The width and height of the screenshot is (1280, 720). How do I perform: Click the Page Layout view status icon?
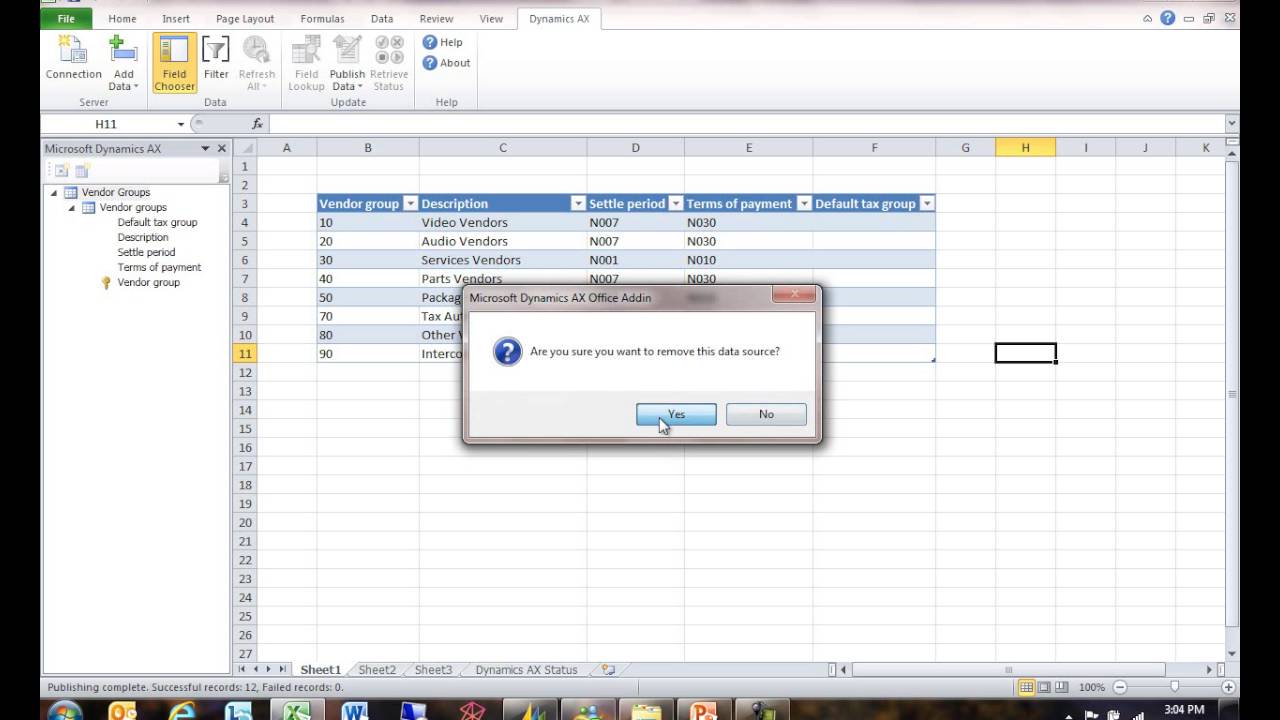(x=1043, y=687)
